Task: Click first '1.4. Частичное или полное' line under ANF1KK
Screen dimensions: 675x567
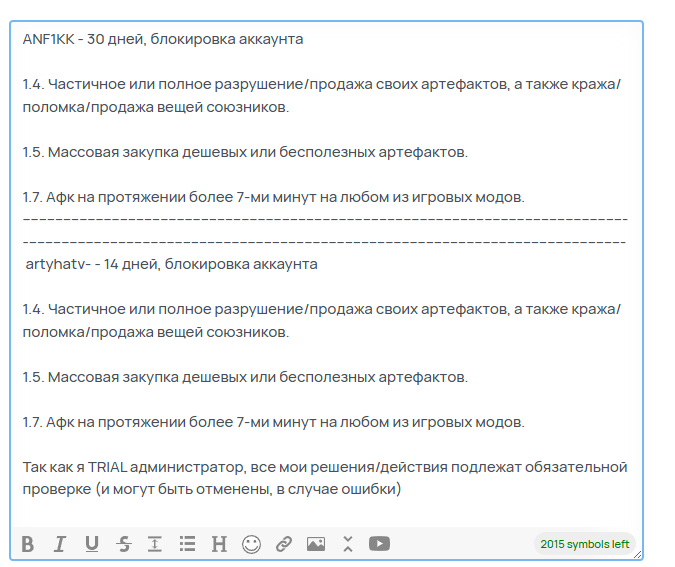Action: (322, 96)
